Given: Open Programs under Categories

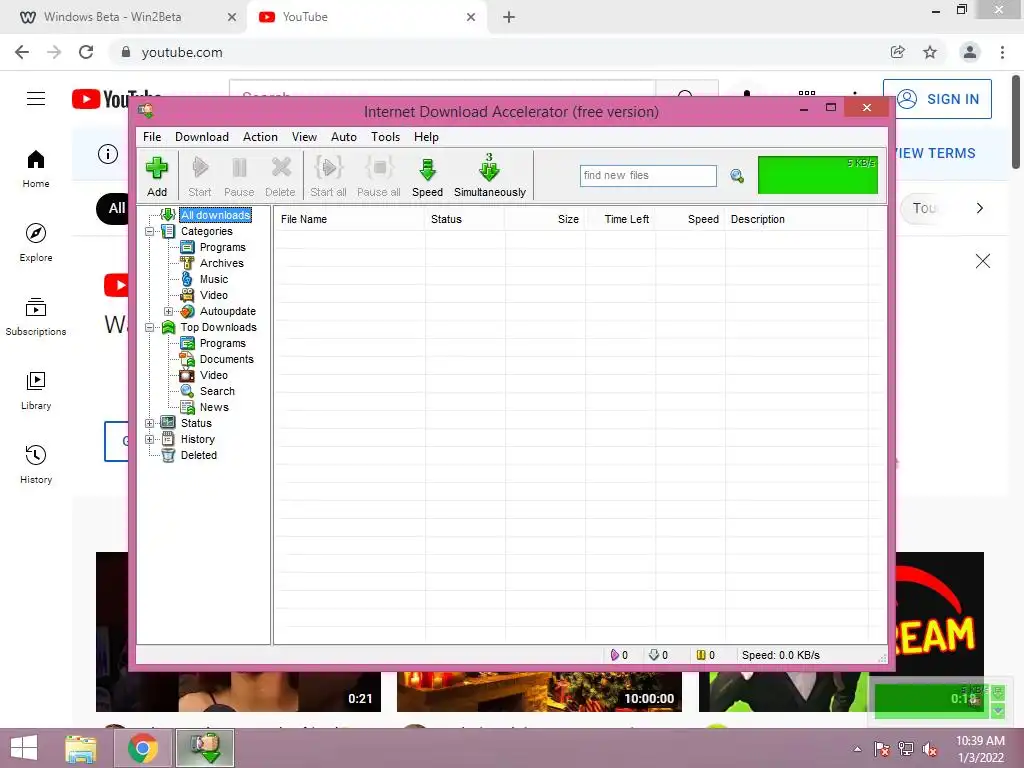Looking at the screenshot, I should coord(223,247).
